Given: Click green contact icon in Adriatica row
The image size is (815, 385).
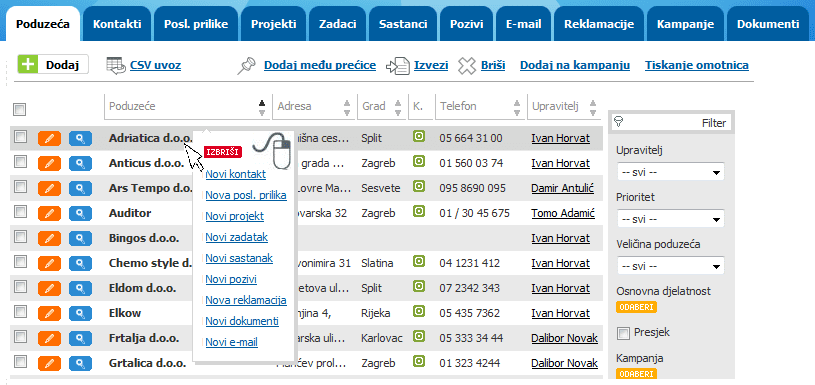Looking at the screenshot, I should [x=419, y=137].
